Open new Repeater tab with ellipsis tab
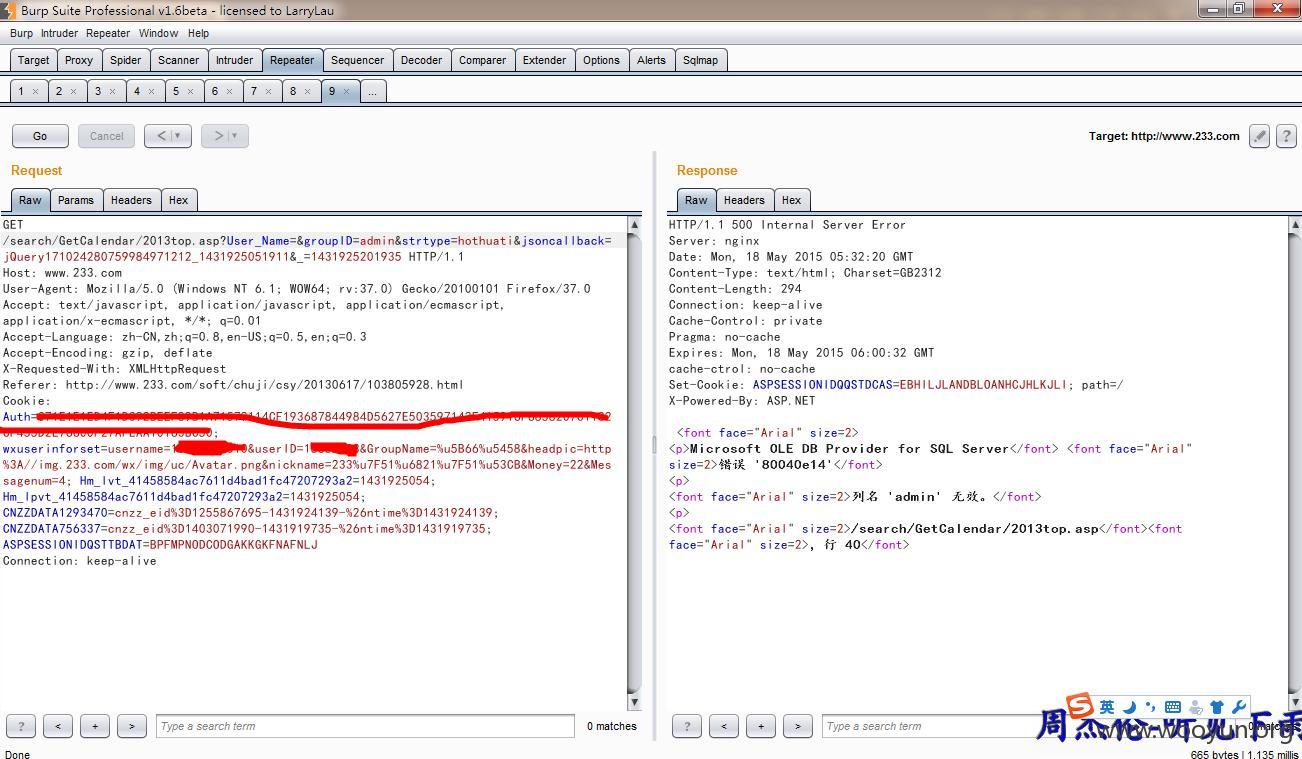This screenshot has width=1302, height=759. tap(372, 91)
